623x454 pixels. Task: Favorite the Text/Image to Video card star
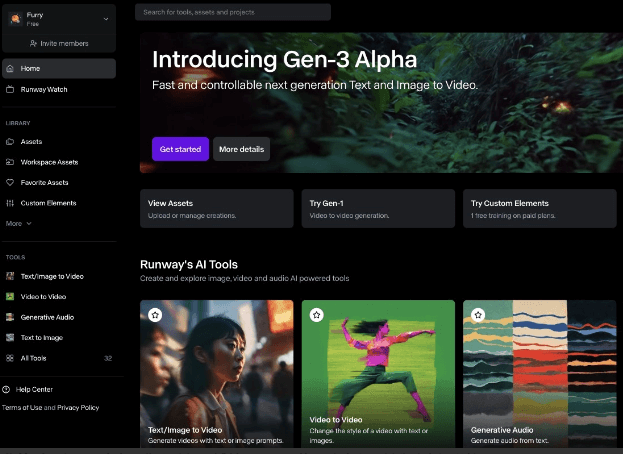(x=155, y=315)
